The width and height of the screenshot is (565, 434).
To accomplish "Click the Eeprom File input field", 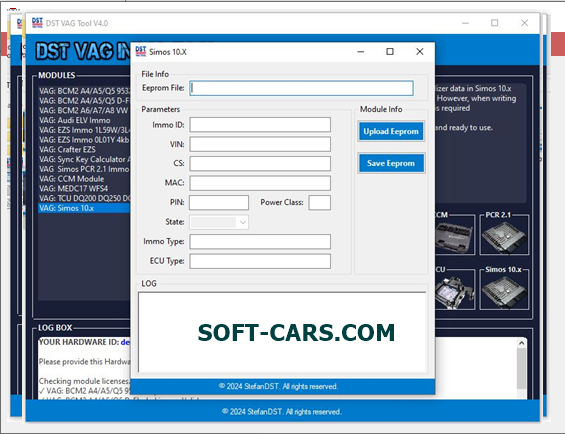I will [x=301, y=88].
